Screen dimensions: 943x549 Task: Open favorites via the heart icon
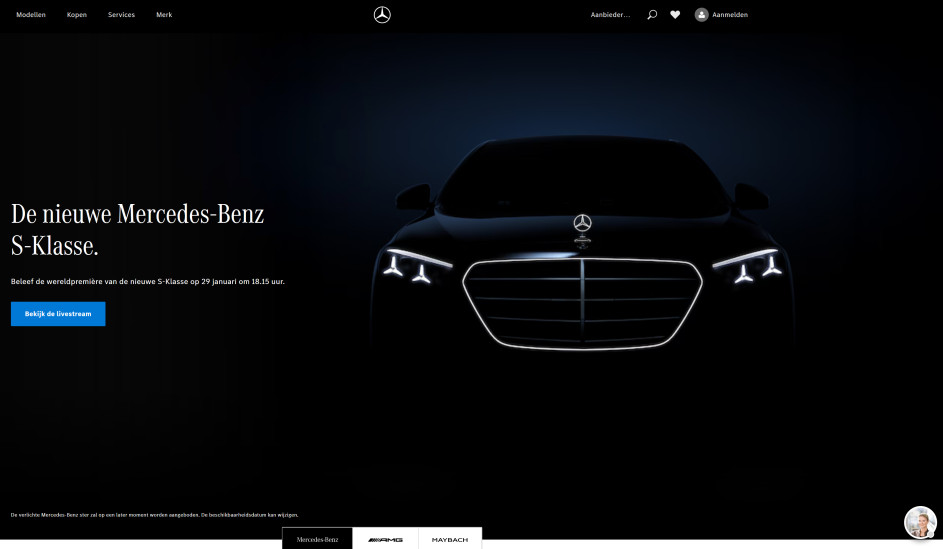675,15
